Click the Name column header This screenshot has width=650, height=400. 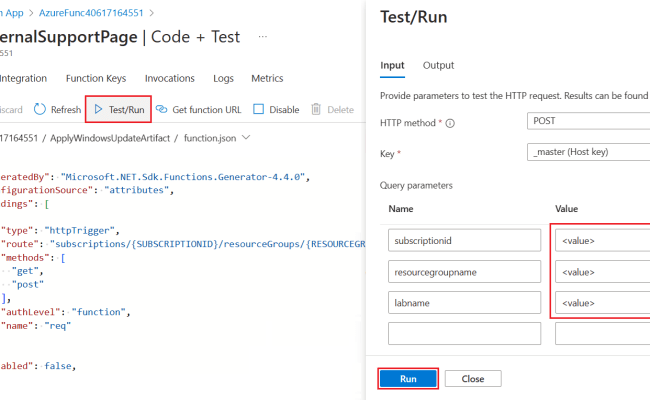400,208
